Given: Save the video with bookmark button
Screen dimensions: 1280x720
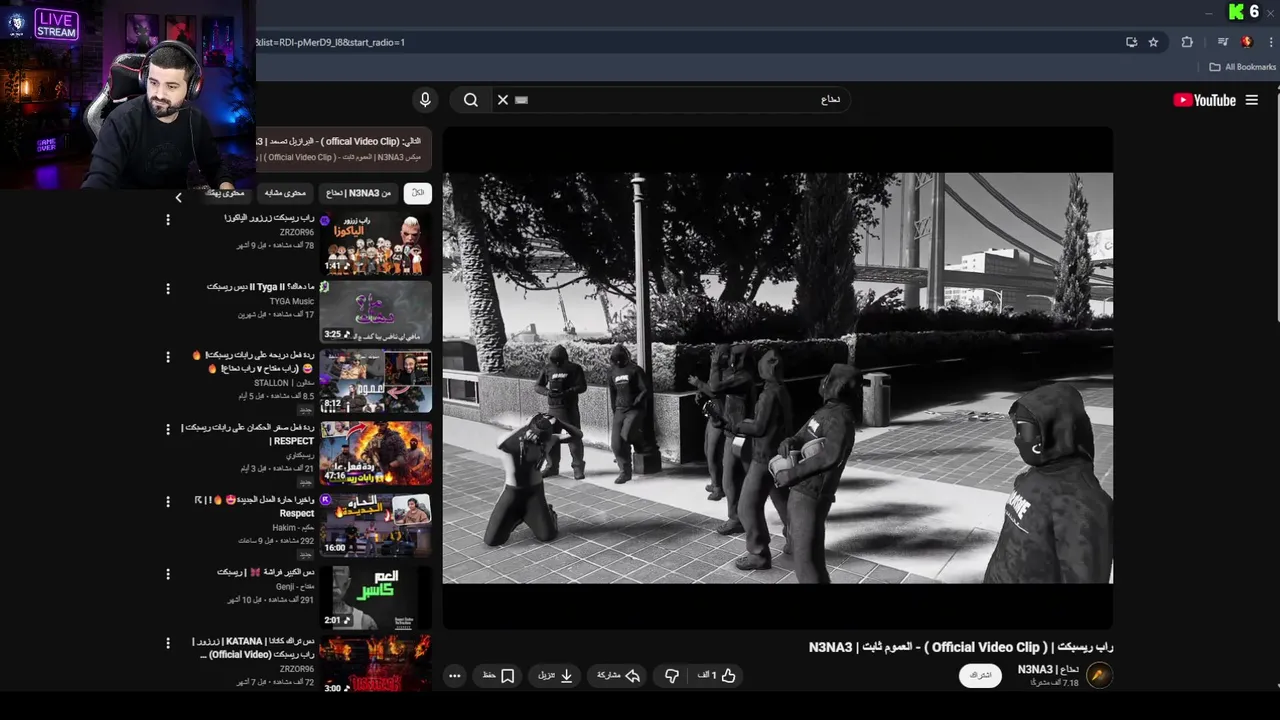Looking at the screenshot, I should (x=498, y=676).
